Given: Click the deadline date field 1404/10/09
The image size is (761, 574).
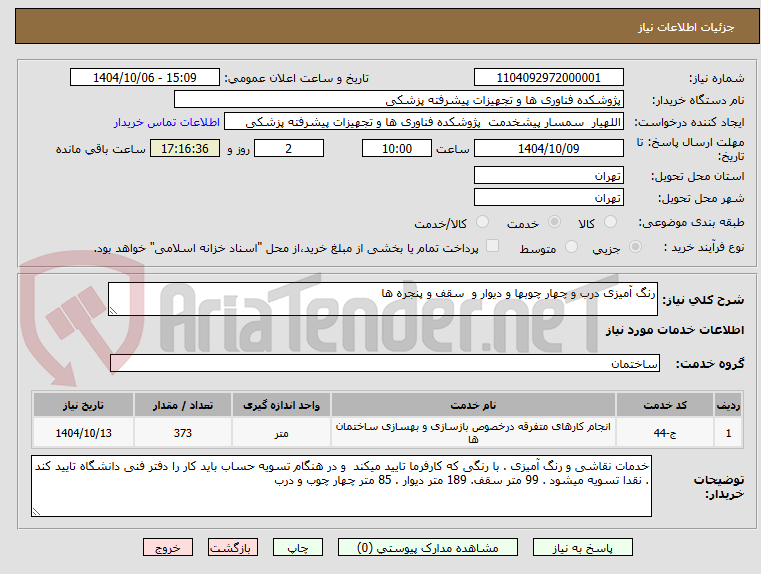Looking at the screenshot, I should click(x=549, y=148).
